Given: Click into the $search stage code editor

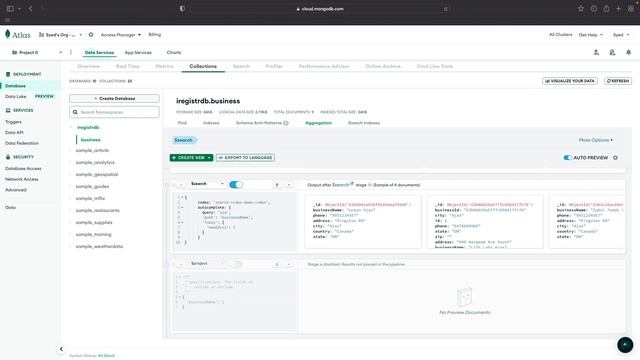Looking at the screenshot, I should pos(235,221).
